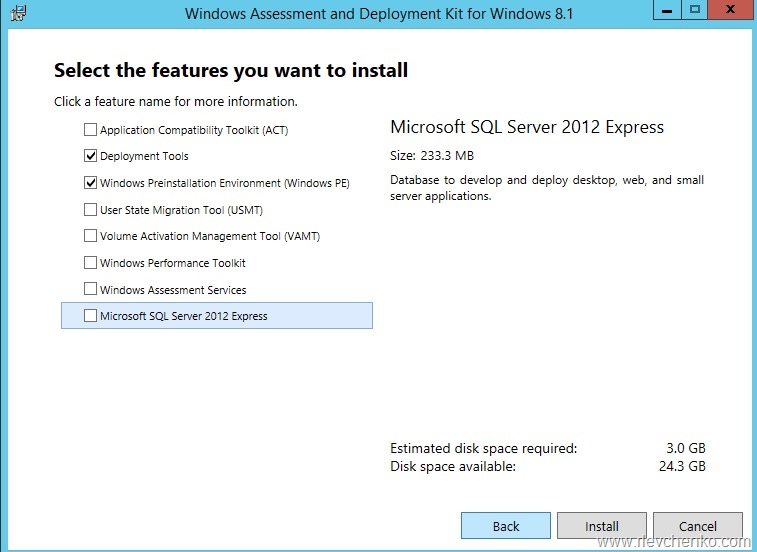Screen dimensions: 757x552
Task: Tick the Windows Assessment Services checkbox
Action: (91, 290)
